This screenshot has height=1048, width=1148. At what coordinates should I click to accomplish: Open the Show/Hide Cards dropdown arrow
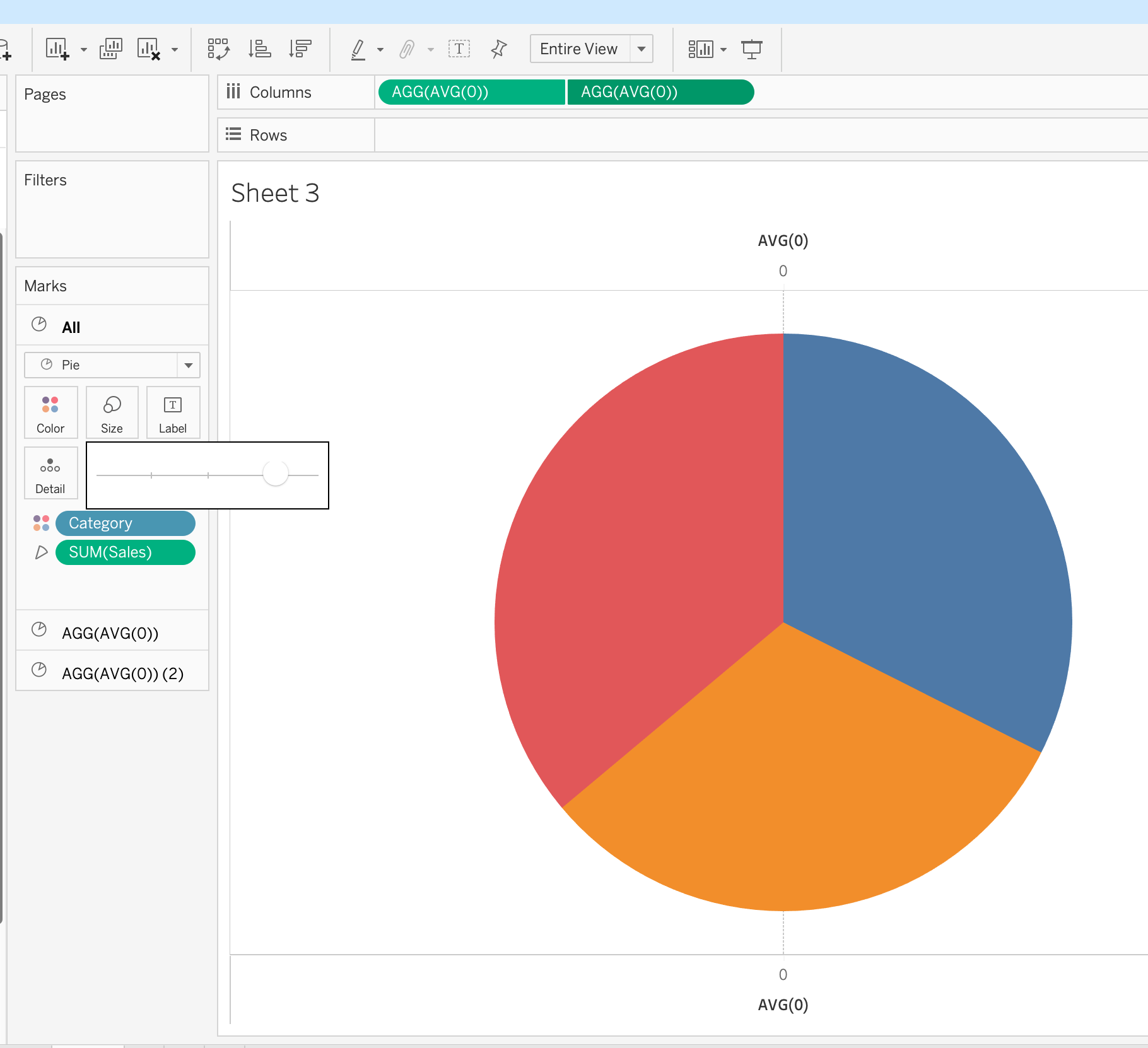point(723,49)
